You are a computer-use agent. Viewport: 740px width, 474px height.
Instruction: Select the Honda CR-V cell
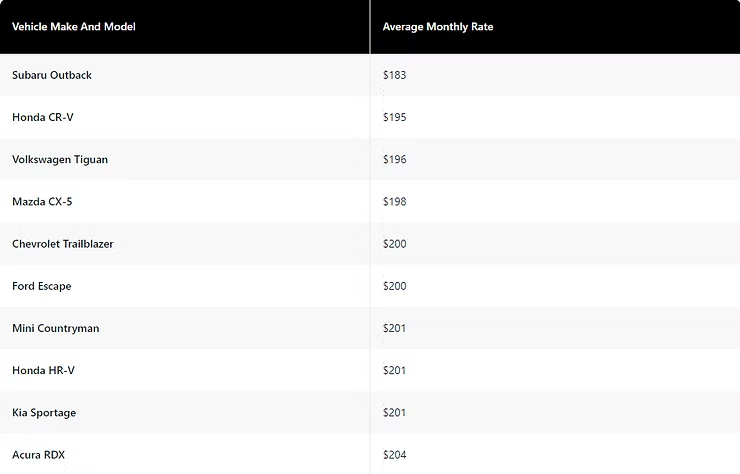43,117
